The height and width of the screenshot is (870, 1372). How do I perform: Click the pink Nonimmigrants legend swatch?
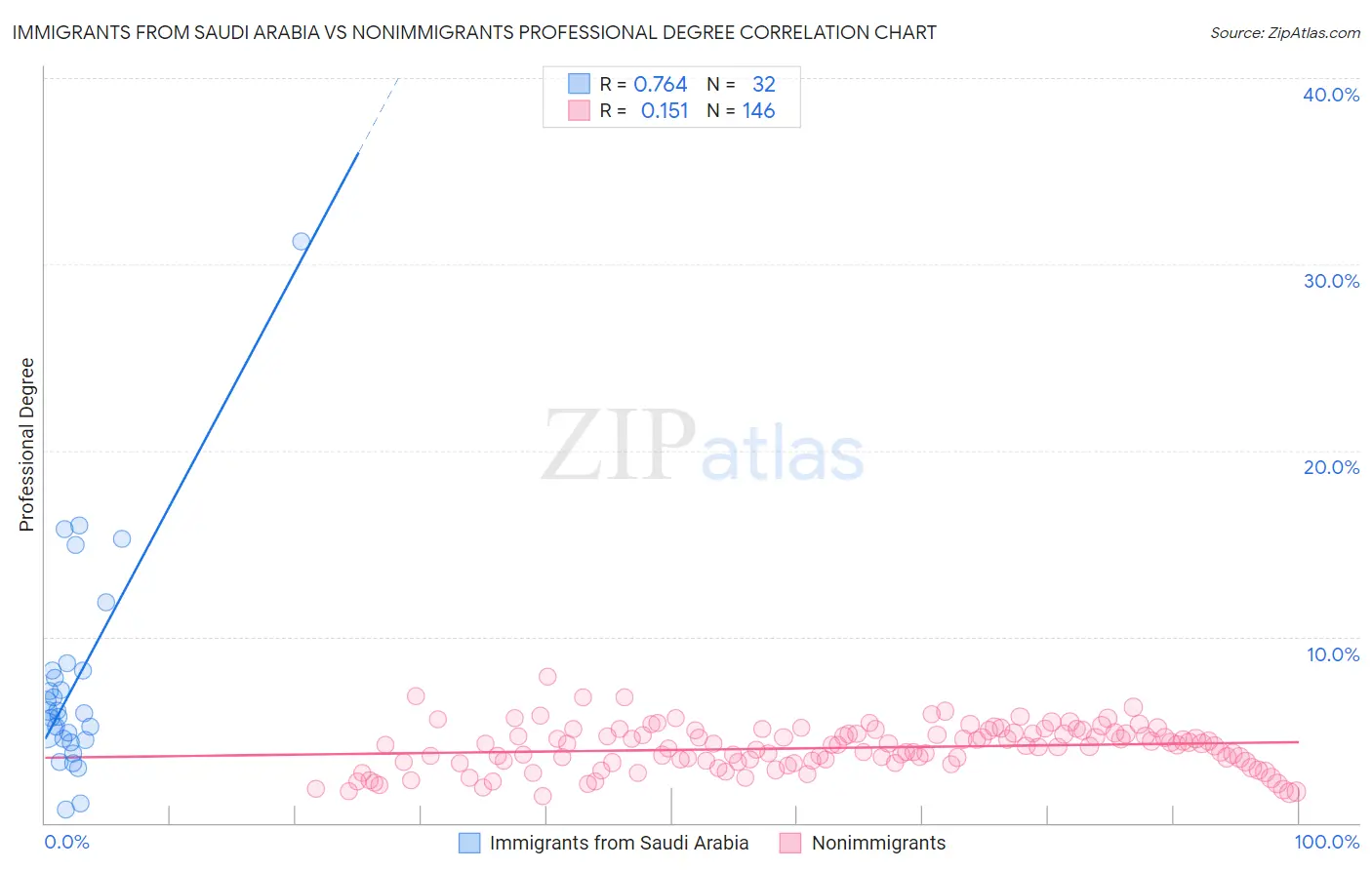[790, 843]
